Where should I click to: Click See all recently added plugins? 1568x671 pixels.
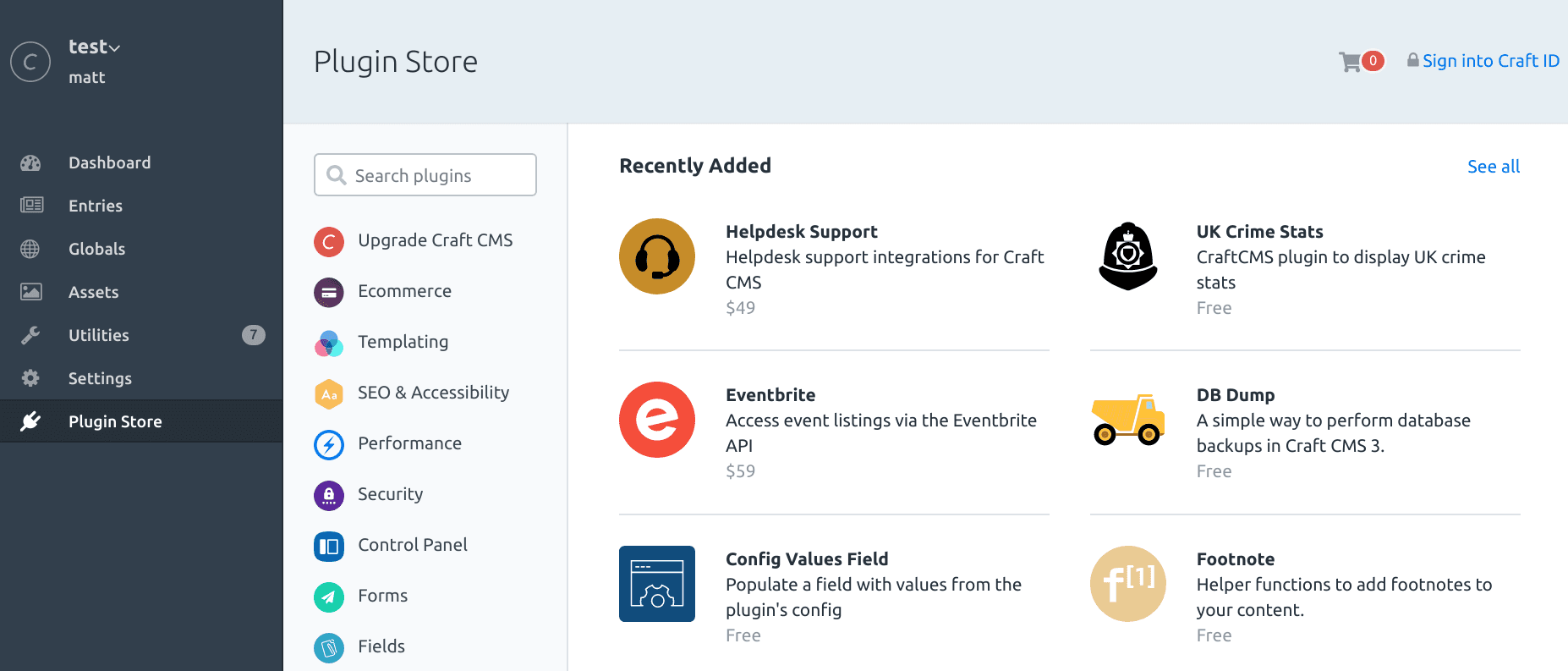[1494, 167]
